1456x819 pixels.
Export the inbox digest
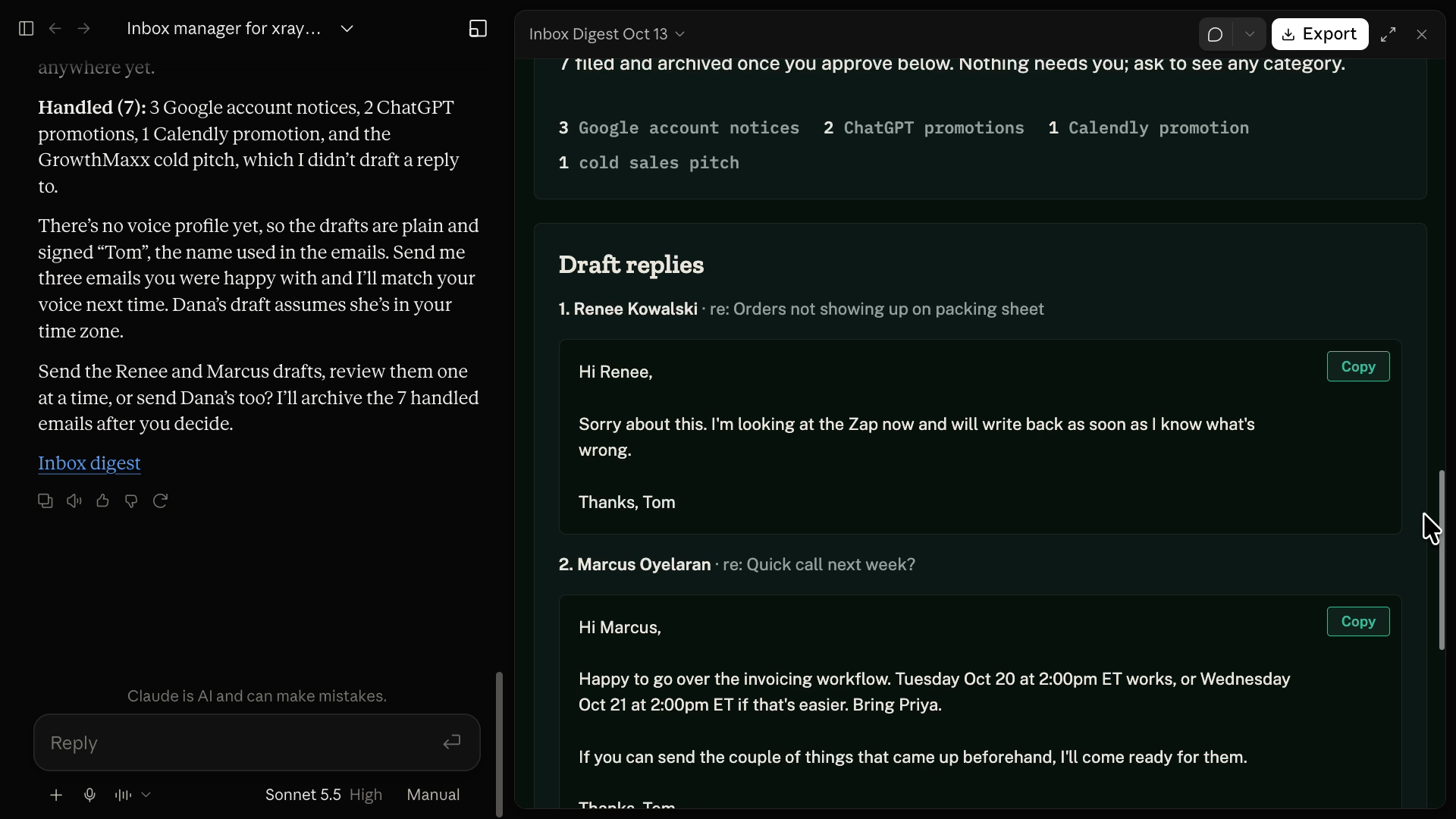(1319, 34)
